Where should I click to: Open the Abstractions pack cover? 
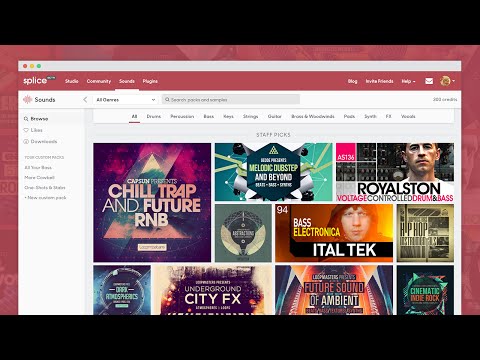[x=243, y=233]
